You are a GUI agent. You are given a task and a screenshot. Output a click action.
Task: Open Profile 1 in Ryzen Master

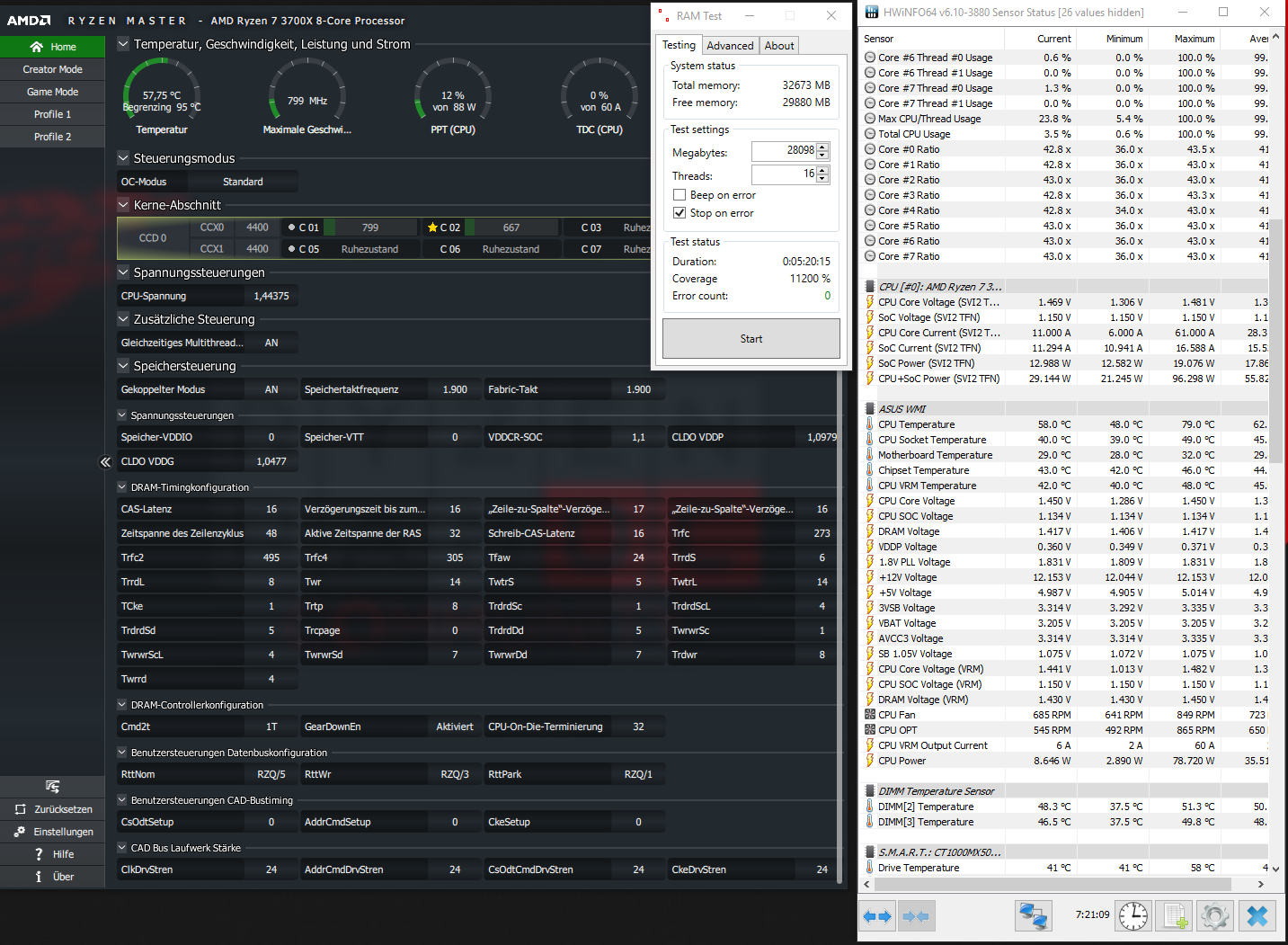point(52,114)
